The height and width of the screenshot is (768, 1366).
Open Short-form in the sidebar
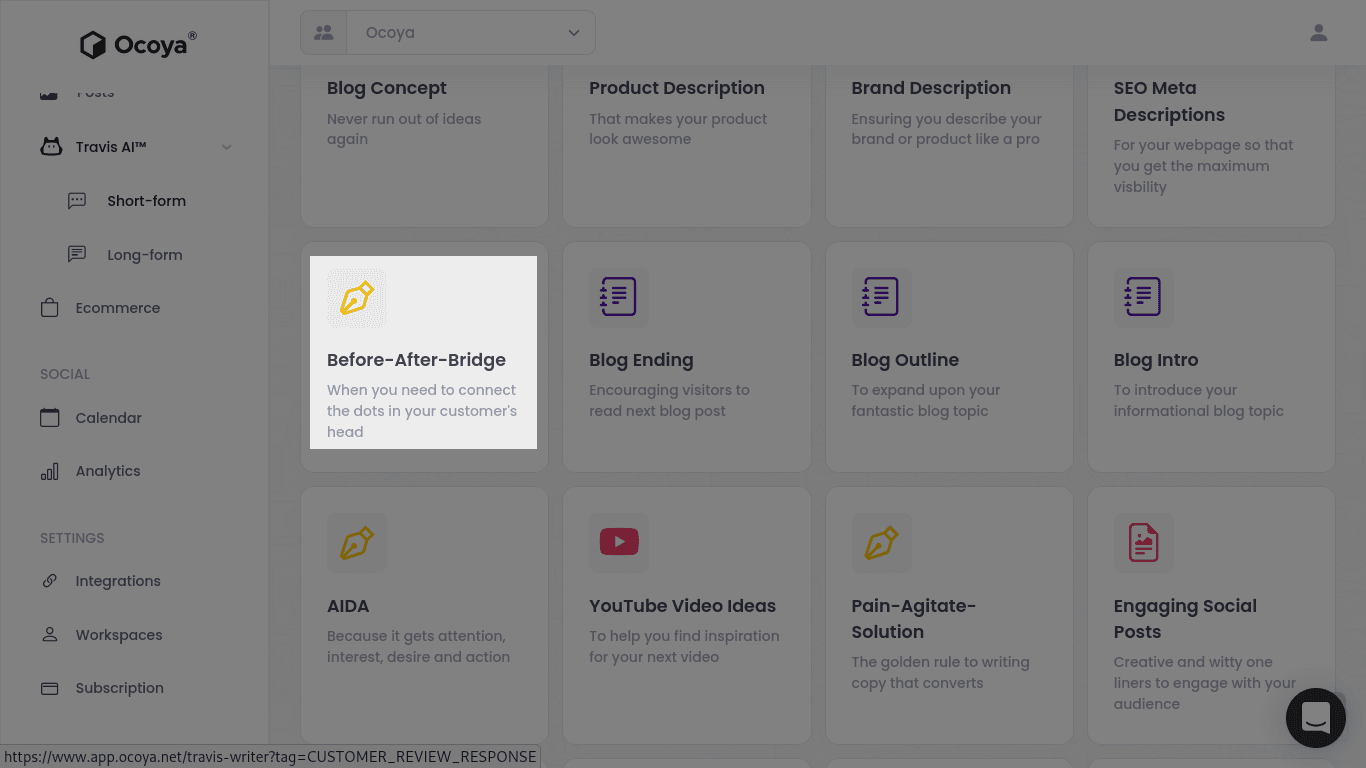[x=147, y=201]
